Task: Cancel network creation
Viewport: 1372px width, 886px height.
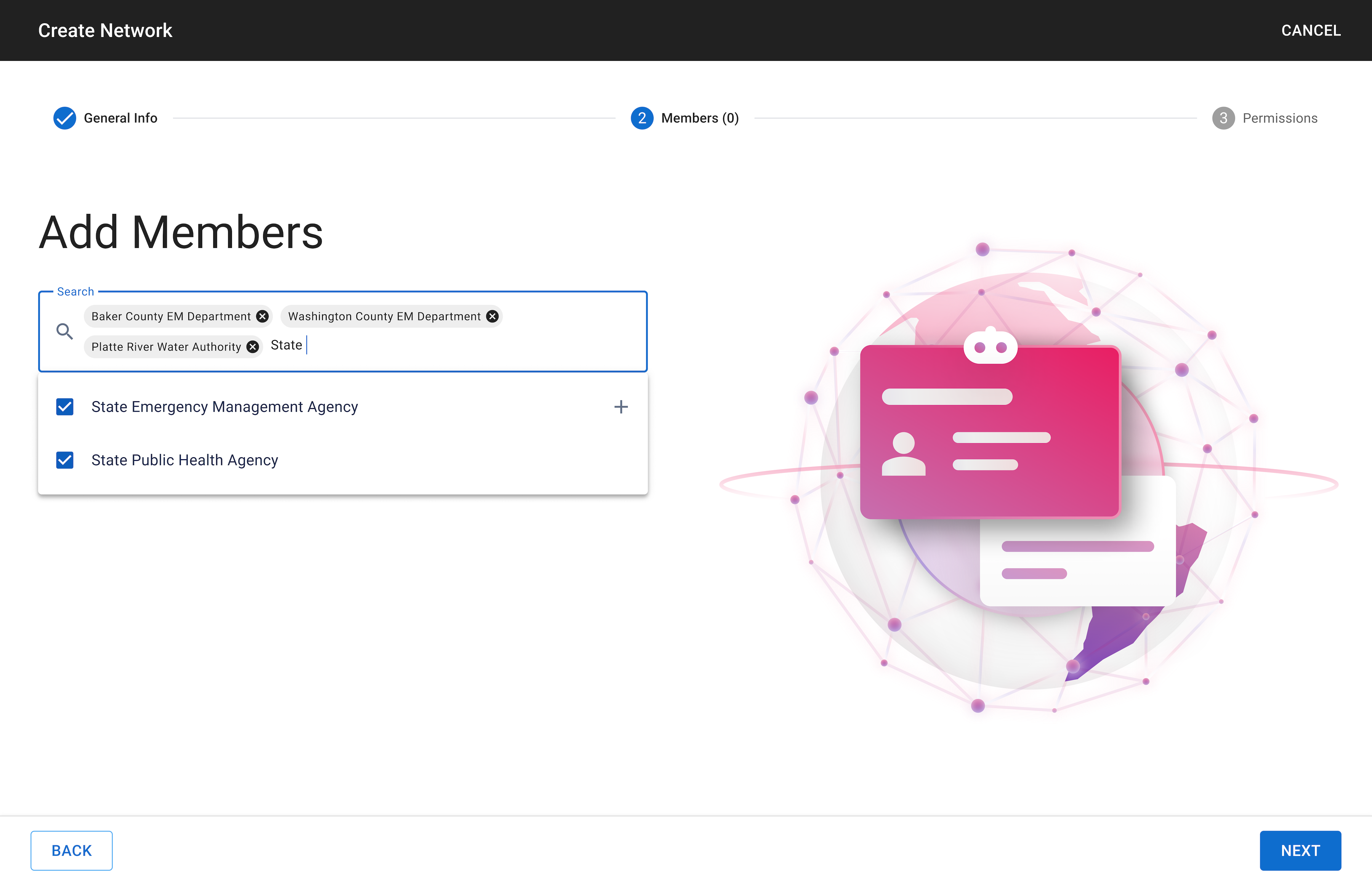Action: coord(1311,30)
